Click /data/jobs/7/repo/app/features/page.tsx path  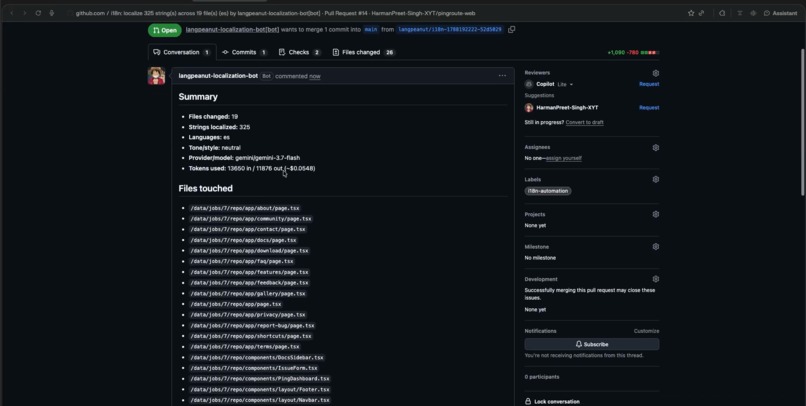[249, 272]
